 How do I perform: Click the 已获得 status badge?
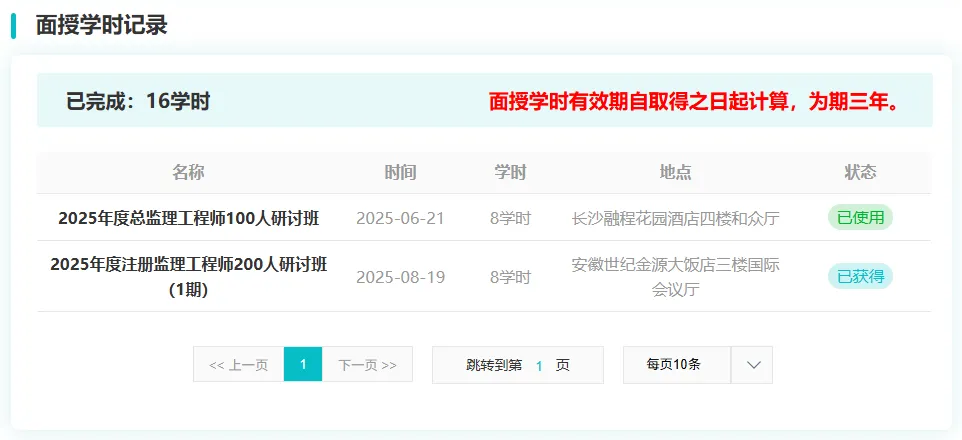point(860,276)
